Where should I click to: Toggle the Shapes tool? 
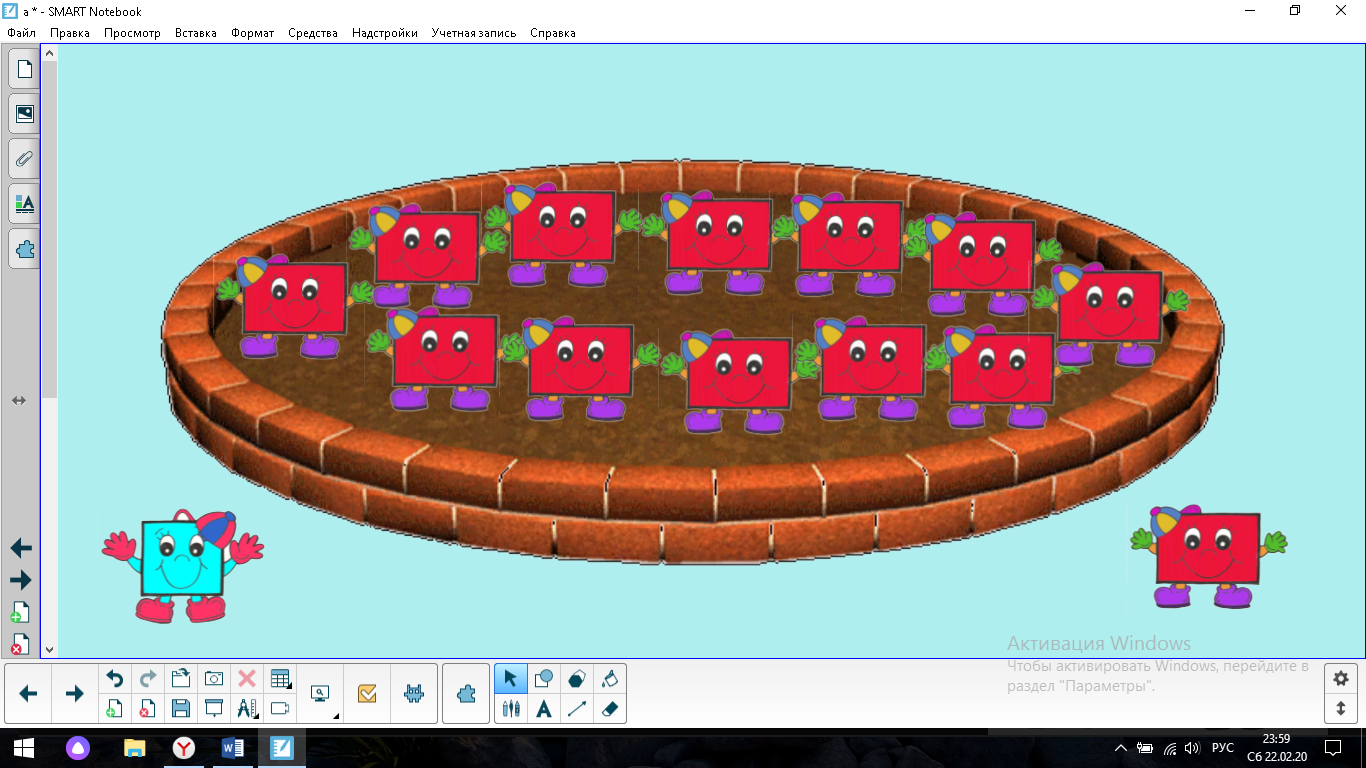point(543,679)
